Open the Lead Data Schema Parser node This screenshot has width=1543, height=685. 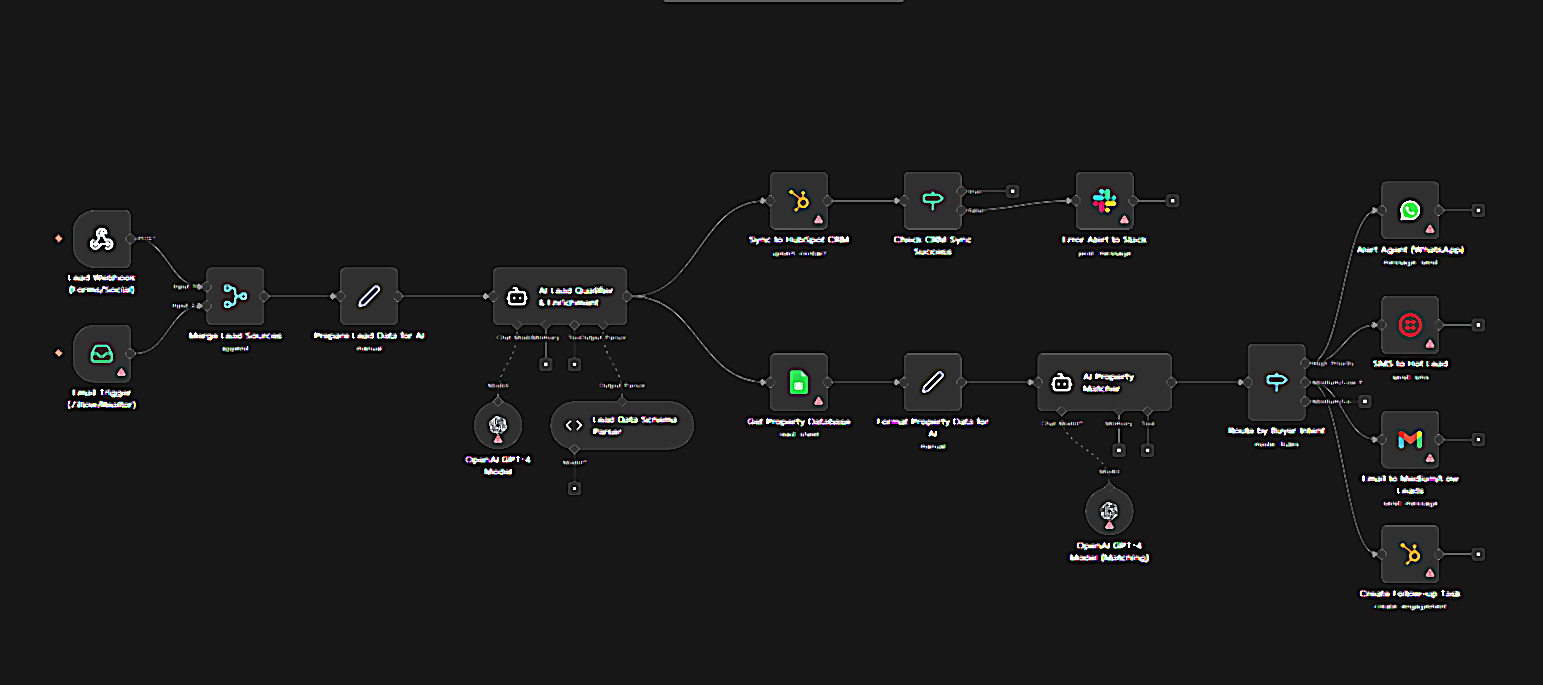click(621, 424)
